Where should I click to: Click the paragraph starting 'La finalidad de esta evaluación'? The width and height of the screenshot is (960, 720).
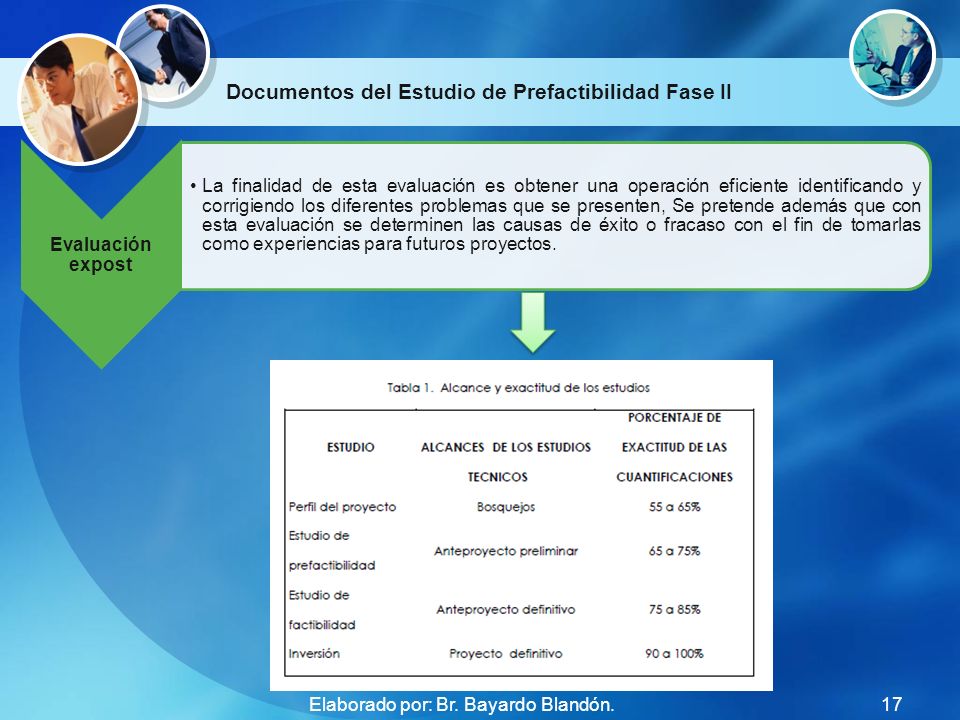click(561, 214)
